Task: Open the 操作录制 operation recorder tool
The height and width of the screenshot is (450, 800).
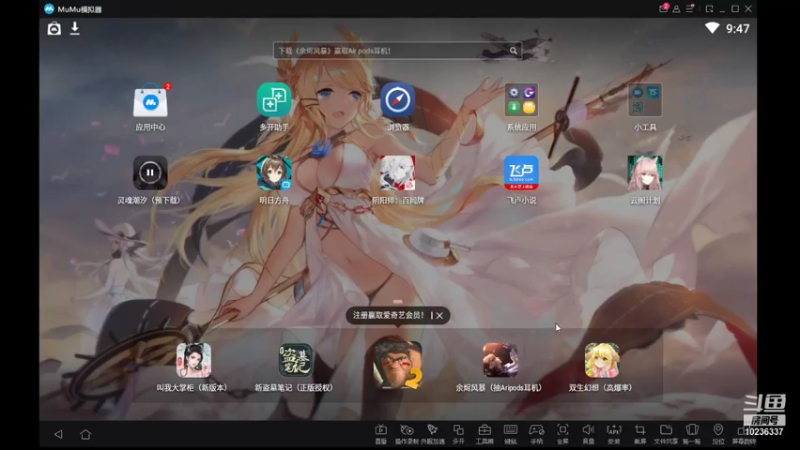Action: click(x=407, y=433)
